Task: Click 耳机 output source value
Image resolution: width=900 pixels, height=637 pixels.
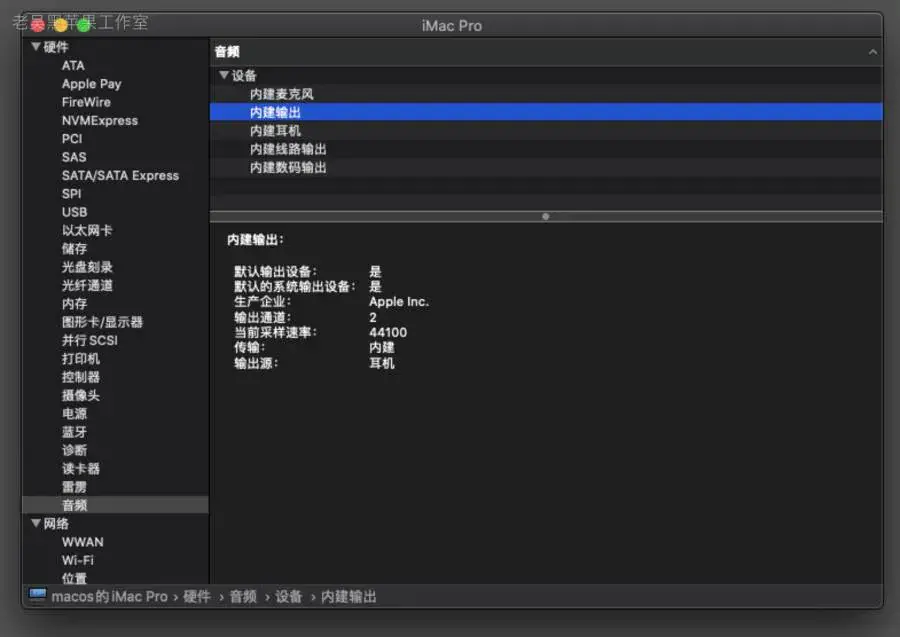Action: 382,363
